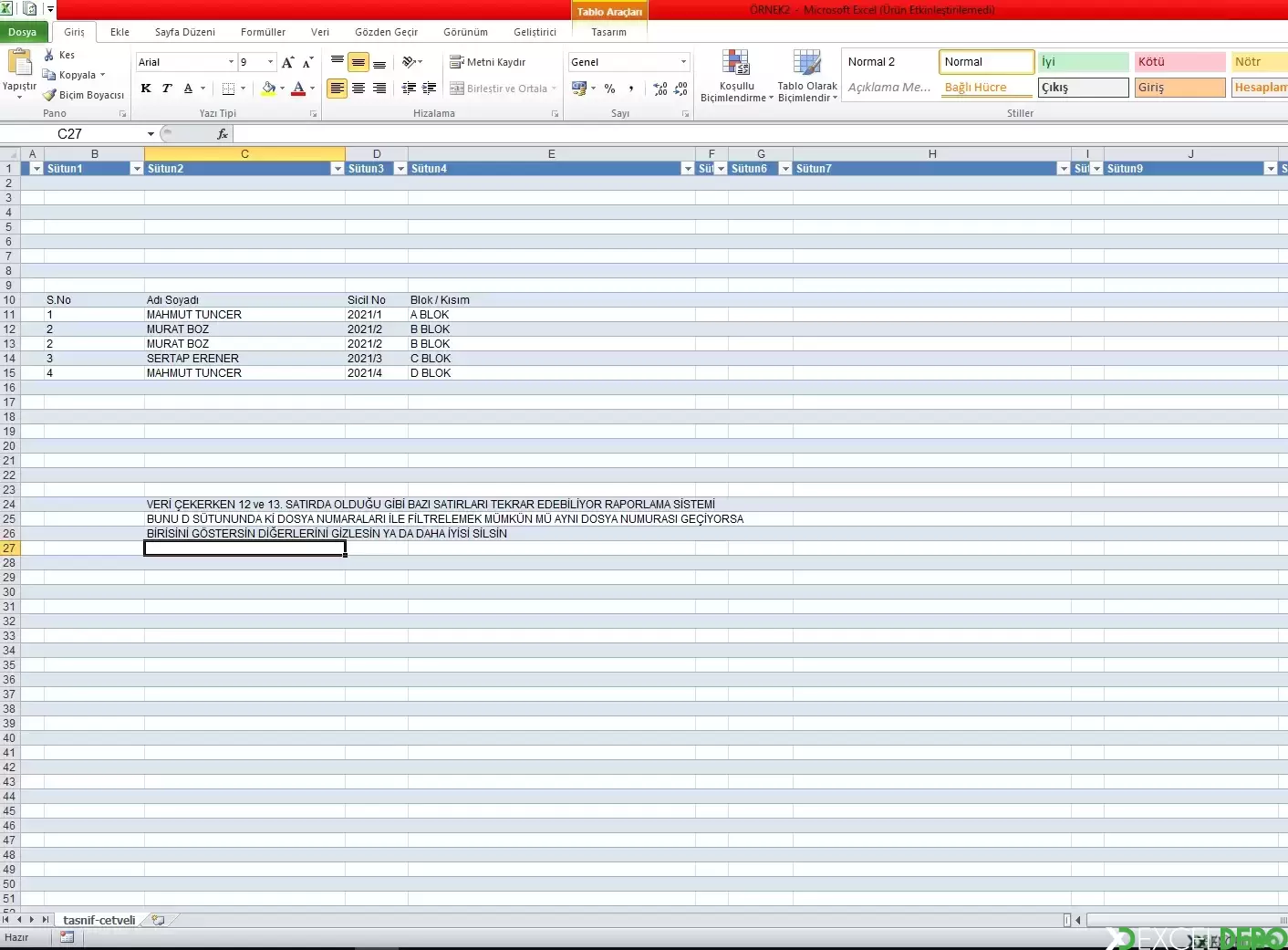This screenshot has width=1288, height=950.
Task: Go to last sheet navigation arrow
Action: (46, 920)
